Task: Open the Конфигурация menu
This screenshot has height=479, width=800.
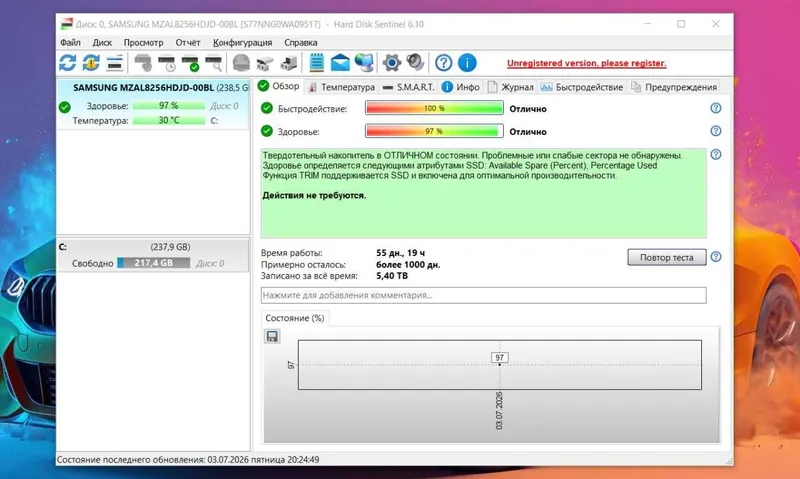Action: pos(242,42)
